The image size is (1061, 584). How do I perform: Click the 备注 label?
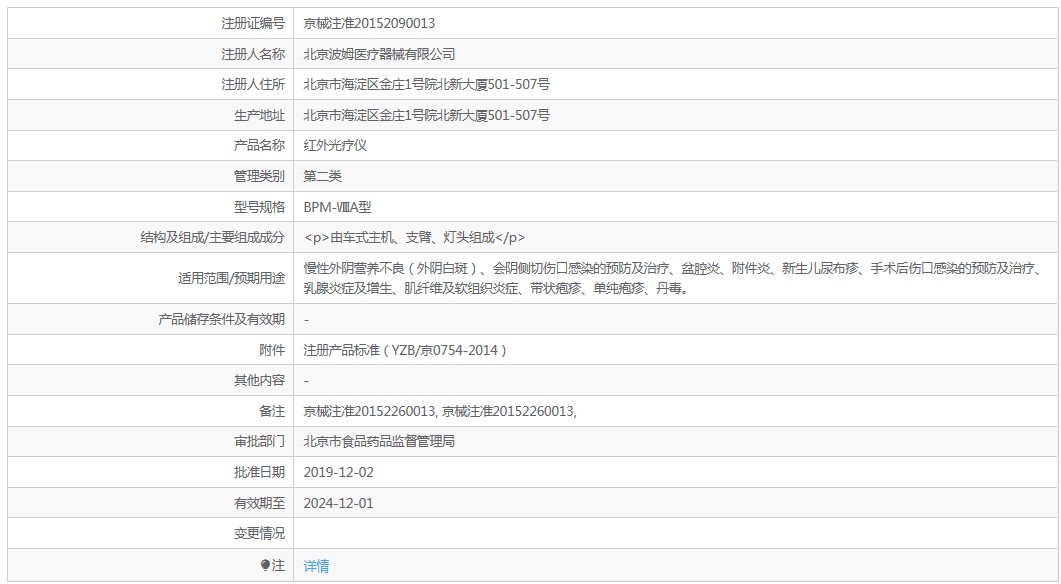[x=272, y=411]
